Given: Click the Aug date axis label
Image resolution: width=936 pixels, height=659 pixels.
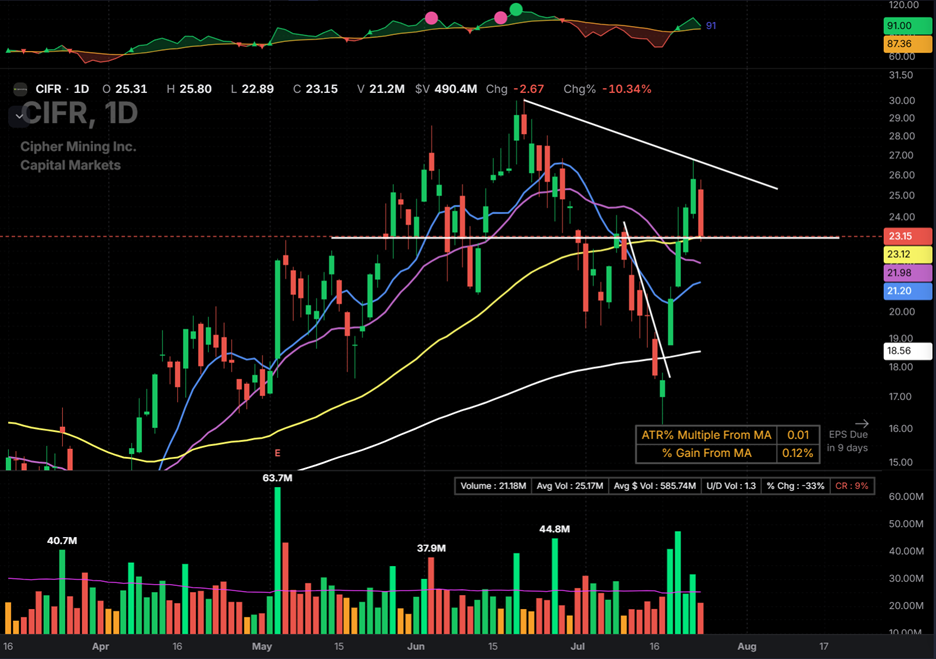Looking at the screenshot, I should tap(747, 646).
